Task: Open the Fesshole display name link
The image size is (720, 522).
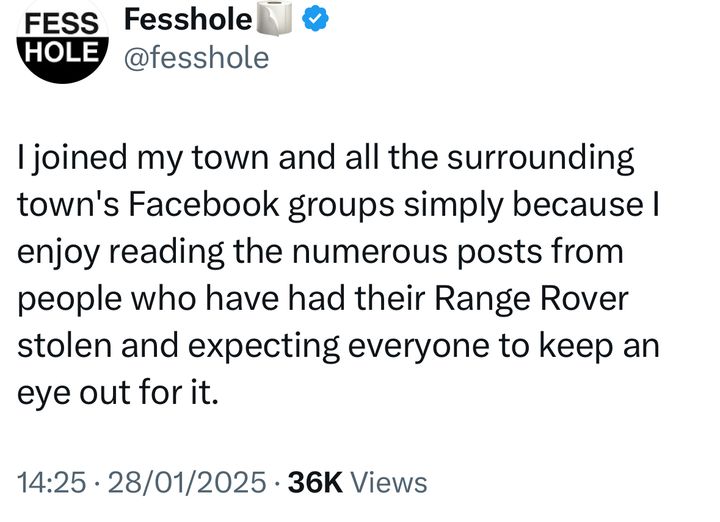Action: pos(188,20)
